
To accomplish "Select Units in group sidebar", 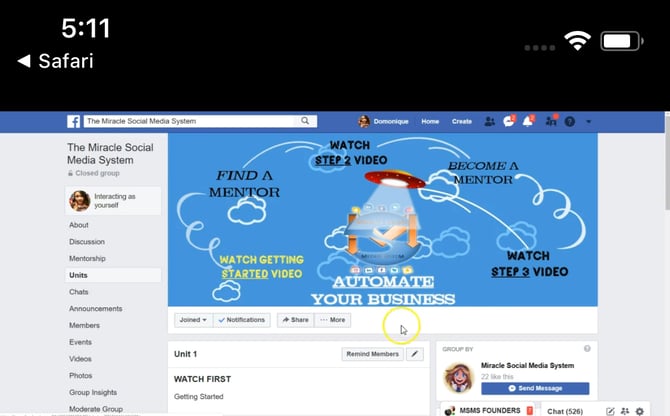I will 113,275.
